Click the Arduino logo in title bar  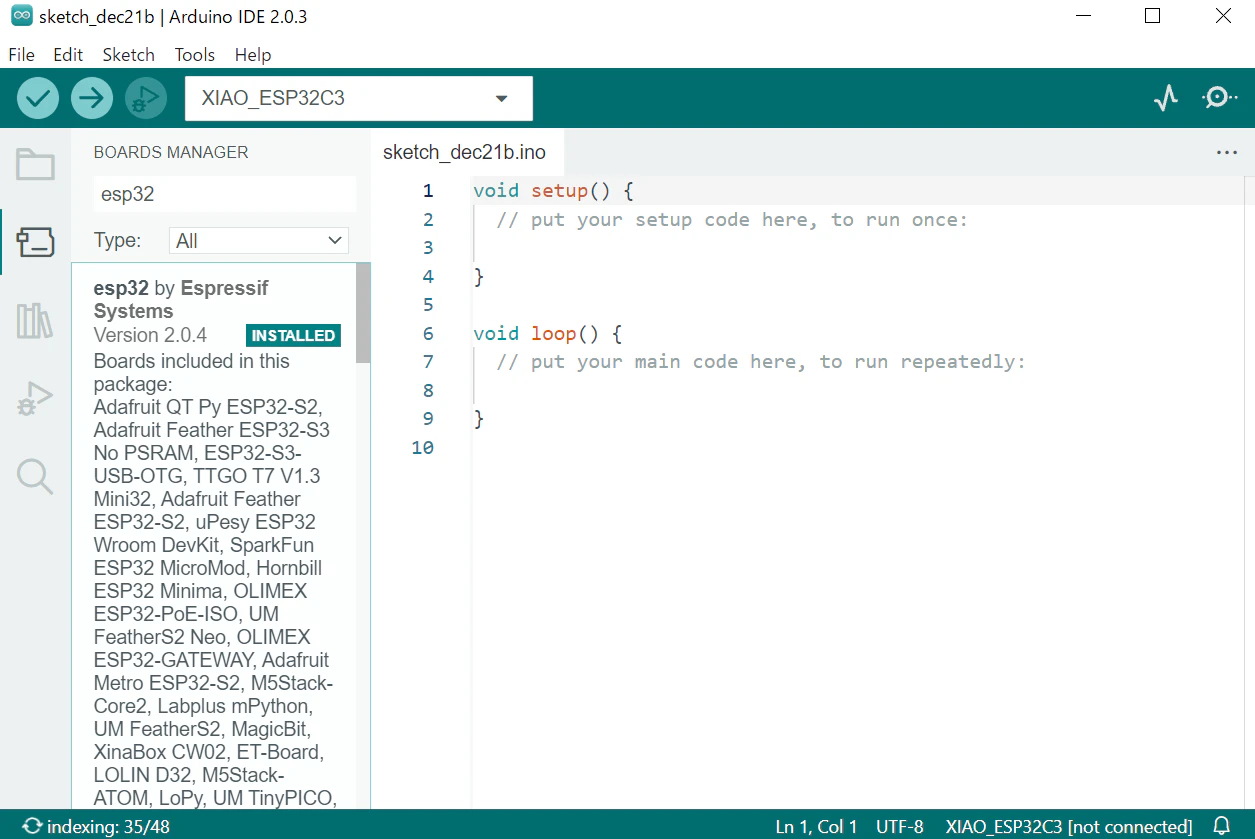pyautogui.click(x=21, y=16)
